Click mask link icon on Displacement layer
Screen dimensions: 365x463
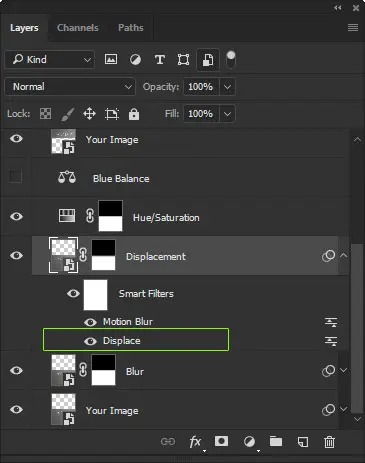[x=83, y=255]
